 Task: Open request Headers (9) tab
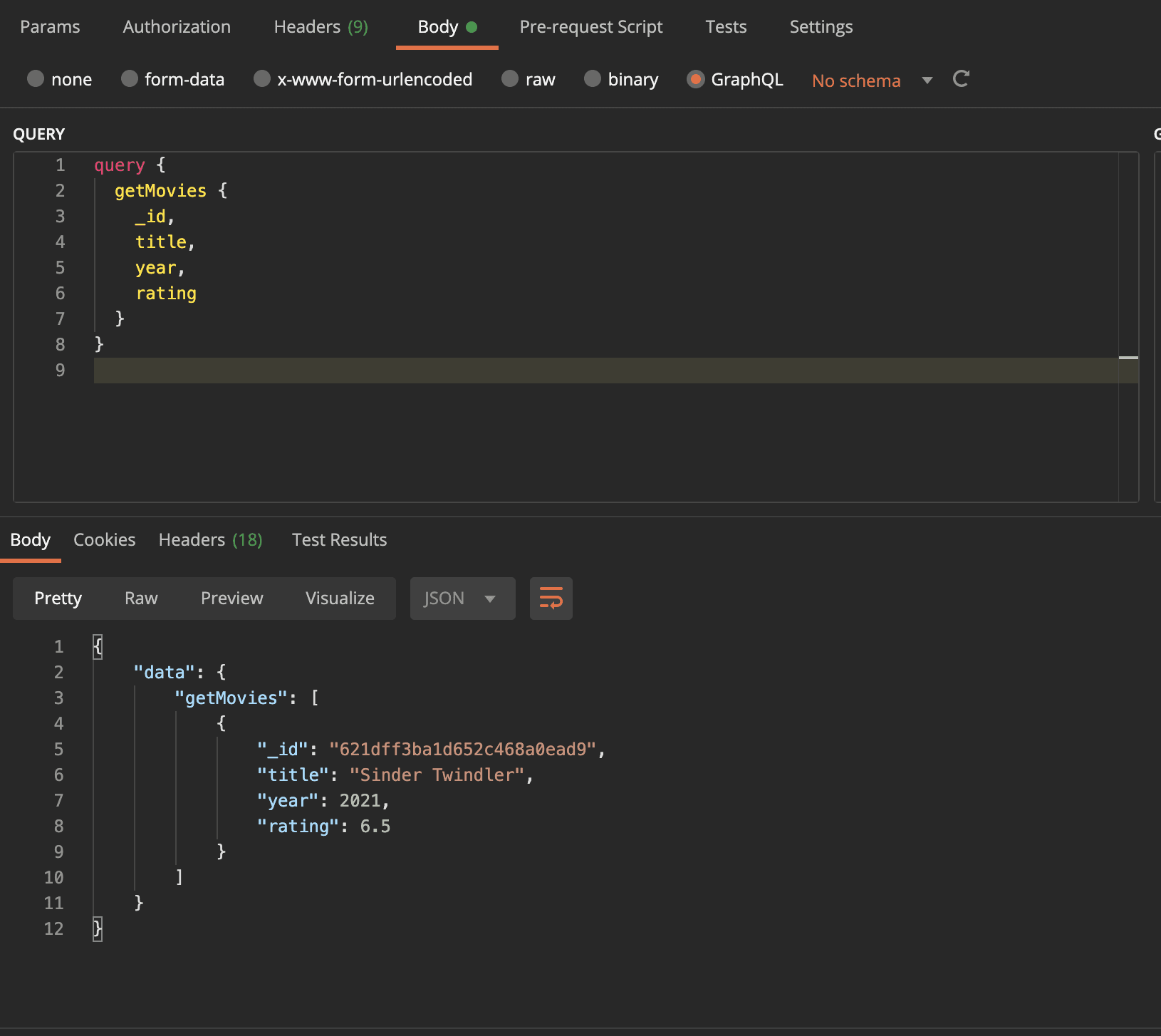[x=321, y=27]
